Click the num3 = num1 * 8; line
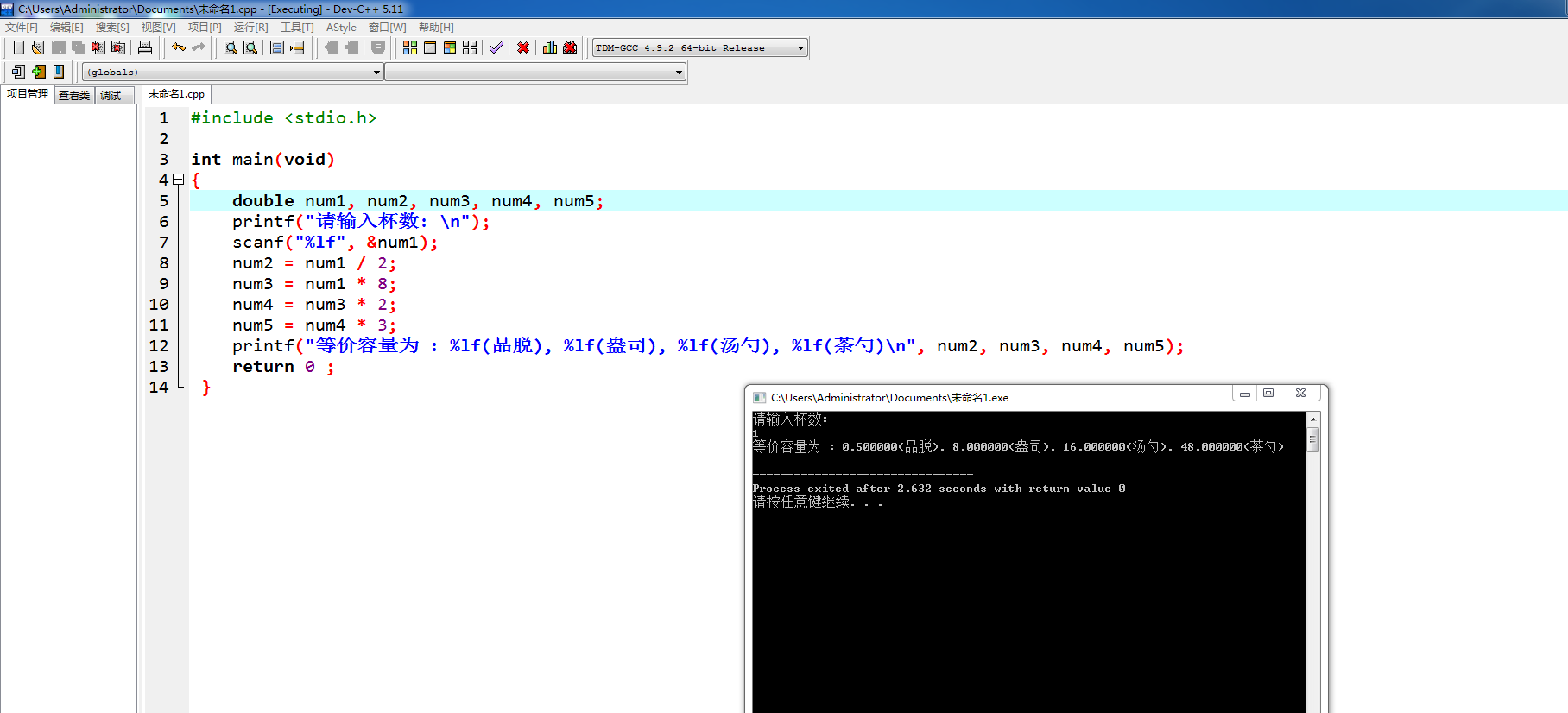The image size is (1568, 713). (x=314, y=284)
